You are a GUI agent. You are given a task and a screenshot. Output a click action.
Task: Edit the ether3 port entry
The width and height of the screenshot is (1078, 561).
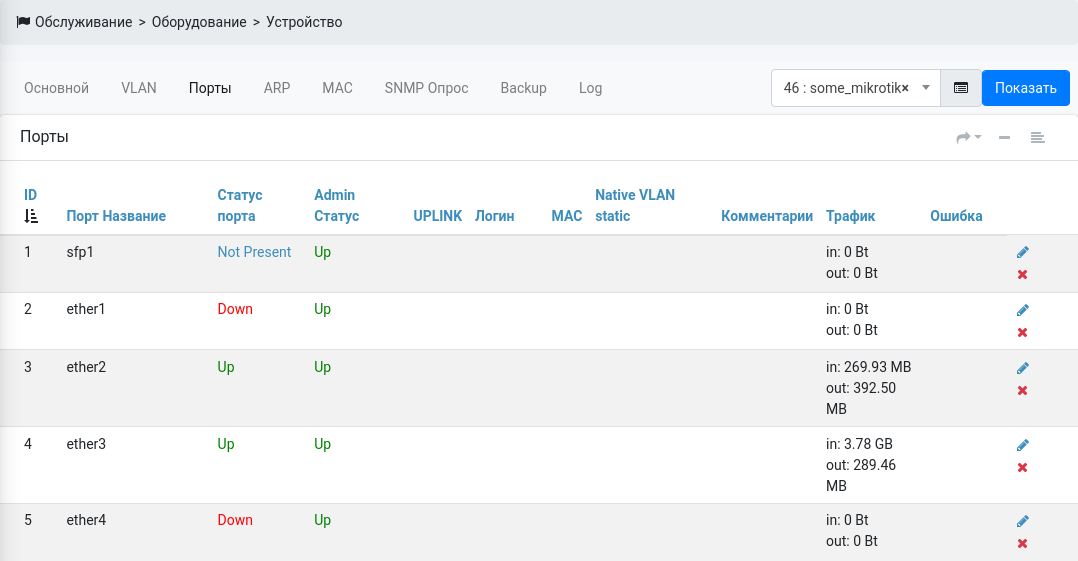click(1022, 445)
